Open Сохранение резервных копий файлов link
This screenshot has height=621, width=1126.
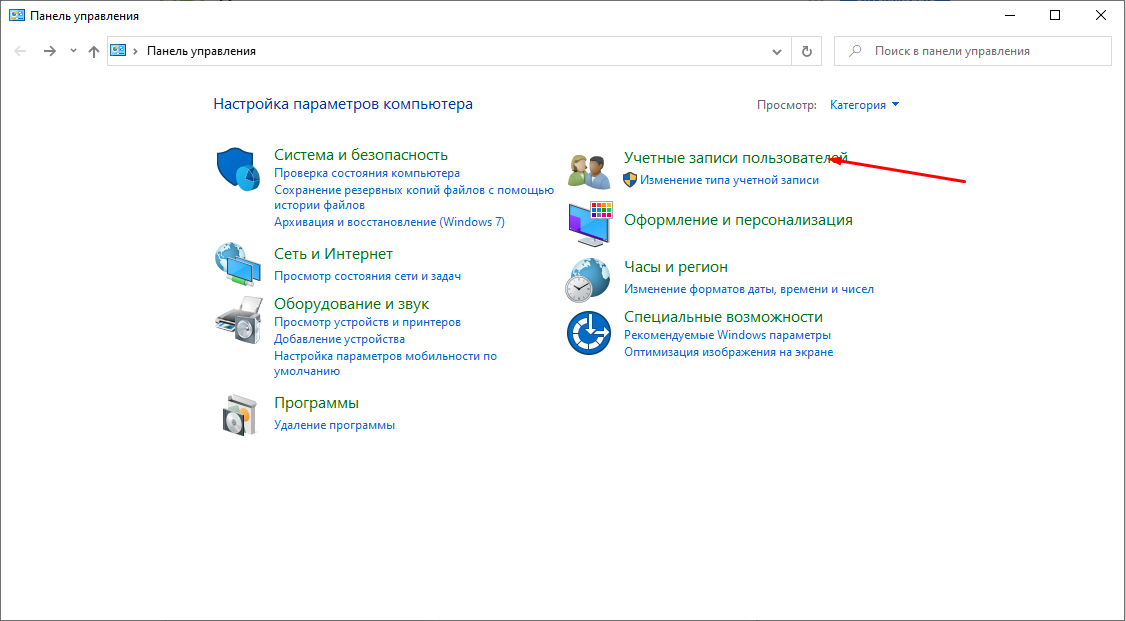click(414, 197)
